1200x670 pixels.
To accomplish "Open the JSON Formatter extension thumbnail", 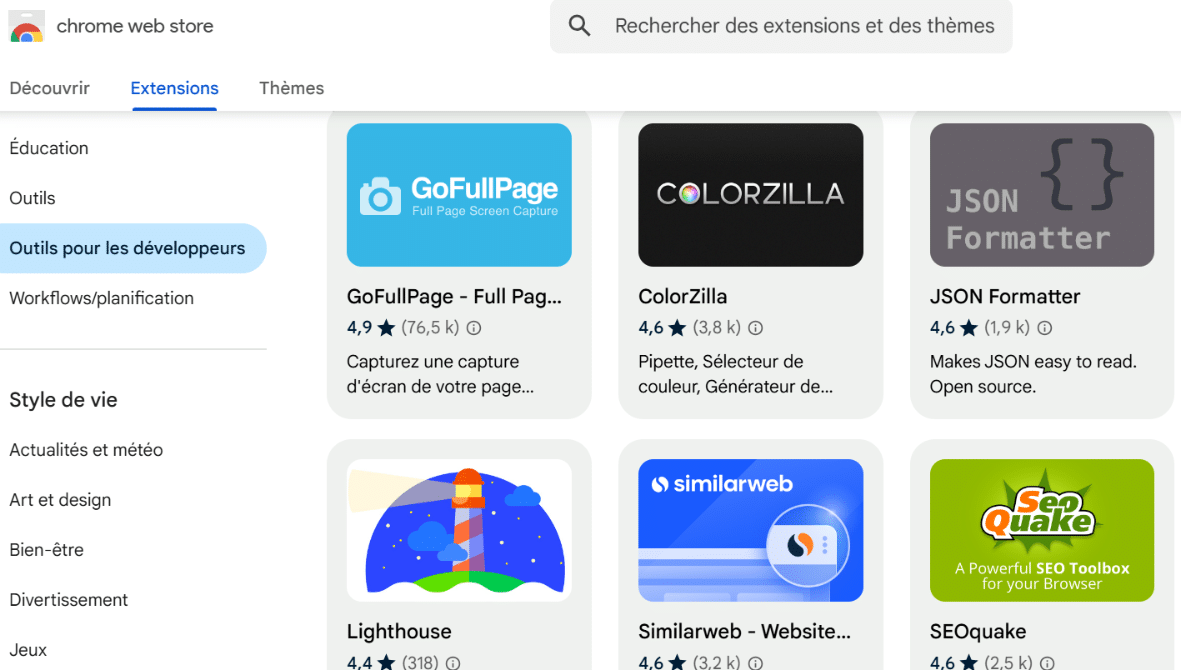I will [x=1042, y=195].
